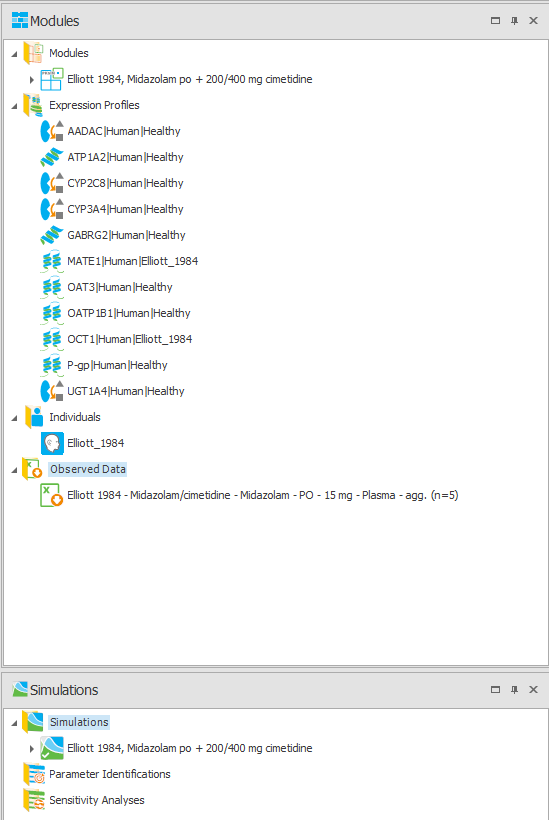
Task: Collapse the Individuals folder
Action: (14, 418)
